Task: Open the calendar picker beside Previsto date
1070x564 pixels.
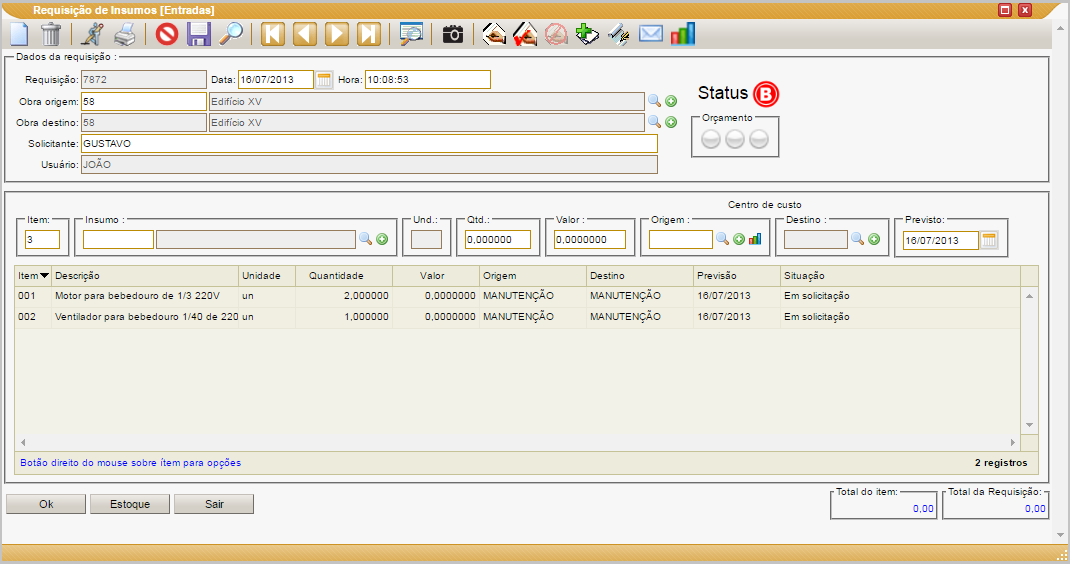Action: pyautogui.click(x=989, y=240)
